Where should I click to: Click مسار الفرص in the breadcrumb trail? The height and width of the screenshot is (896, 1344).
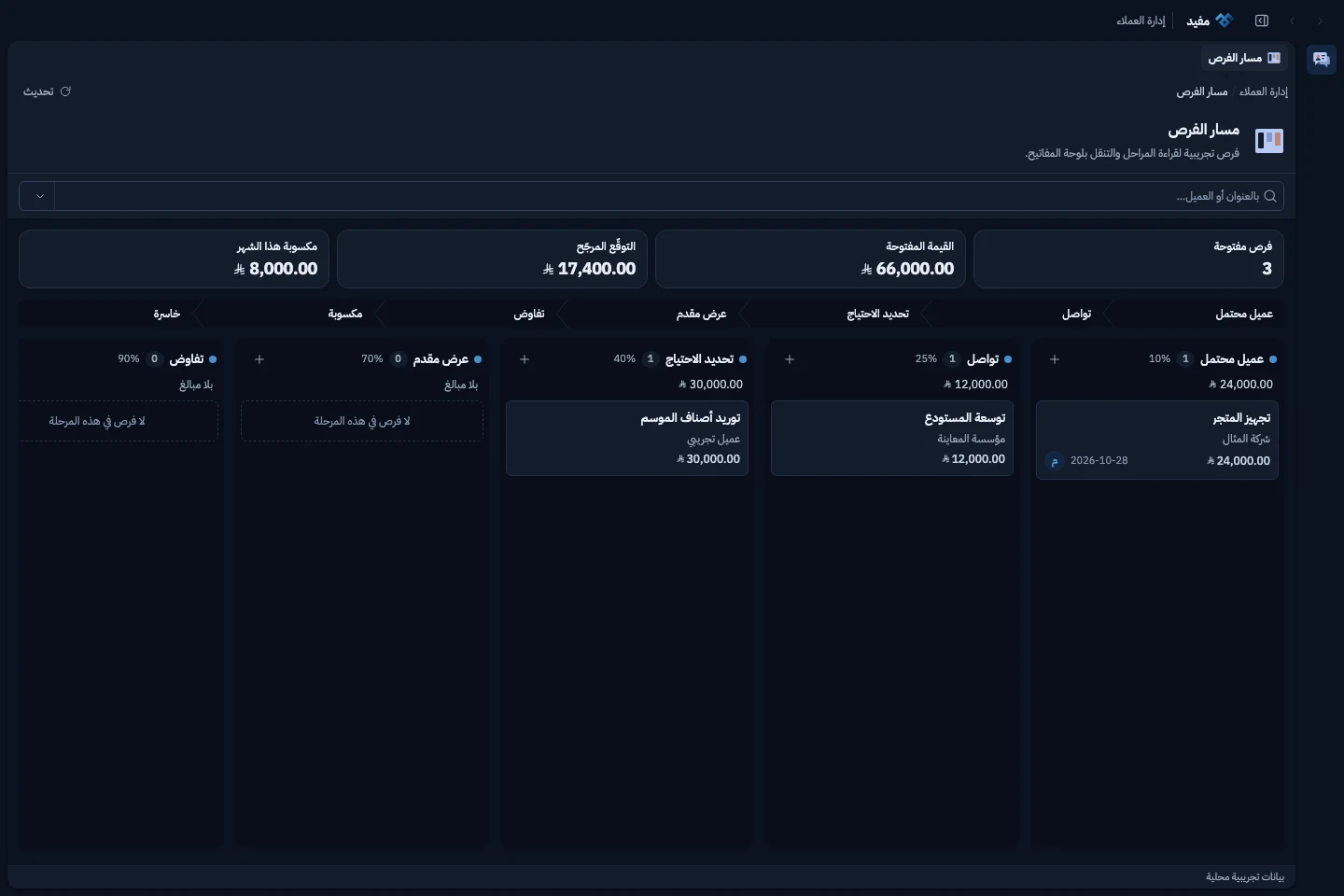pyautogui.click(x=1202, y=91)
